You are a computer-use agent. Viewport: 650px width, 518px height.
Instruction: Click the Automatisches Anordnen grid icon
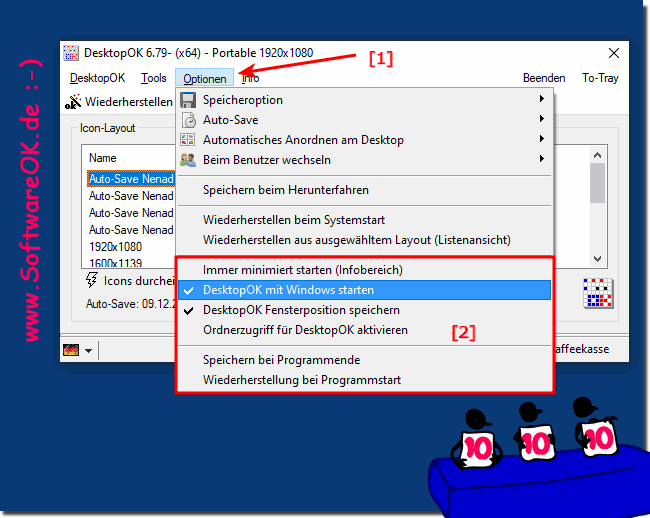pyautogui.click(x=188, y=140)
